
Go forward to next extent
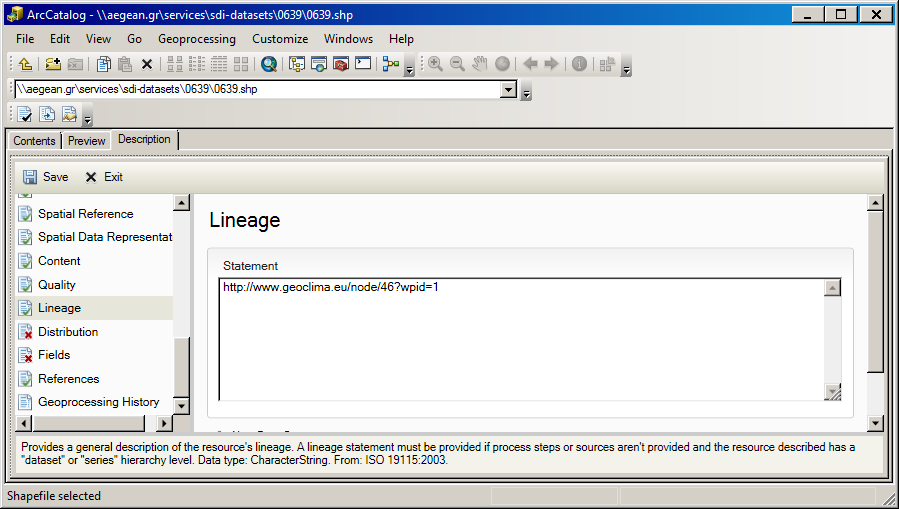click(x=552, y=64)
